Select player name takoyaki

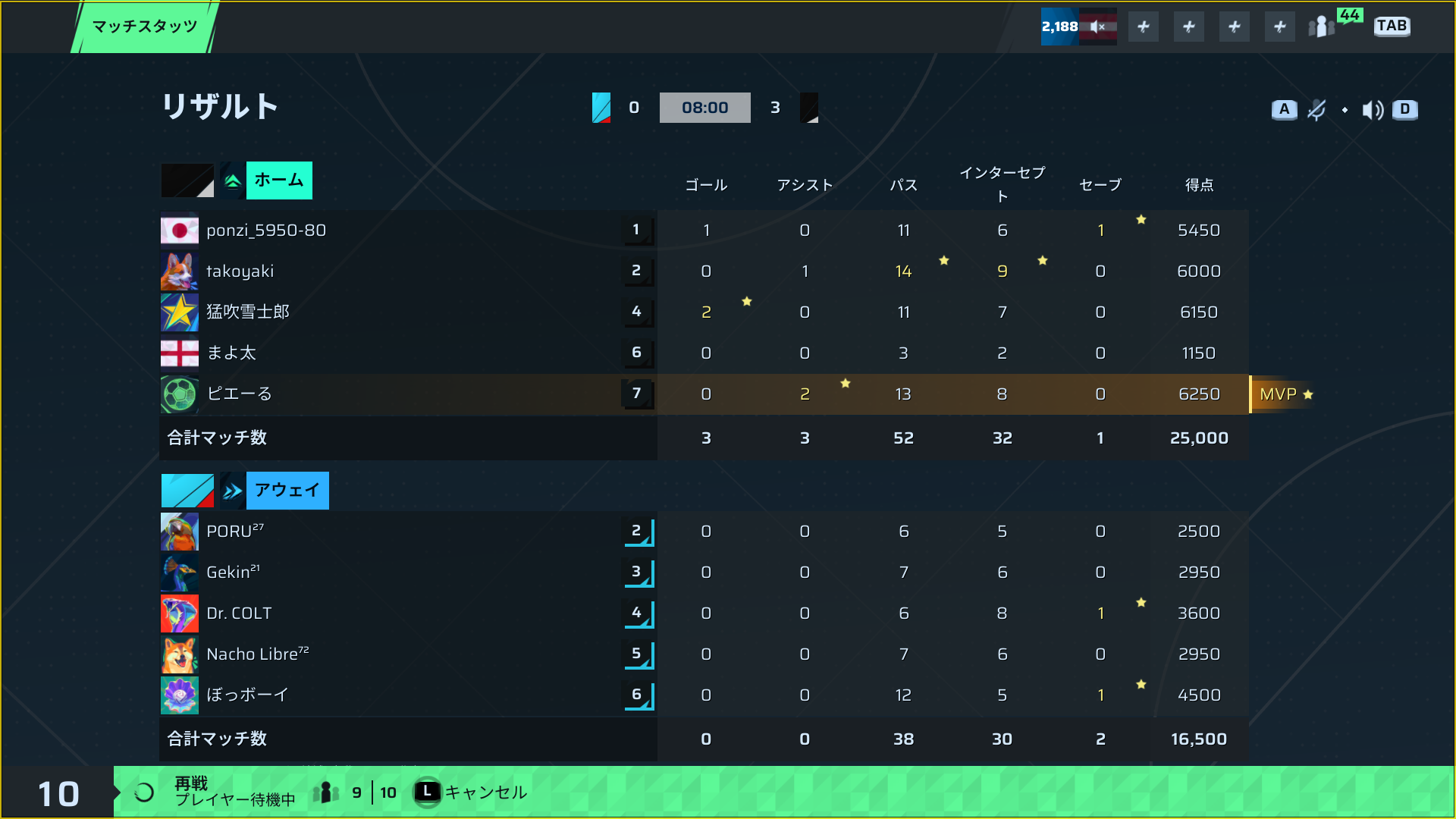240,271
